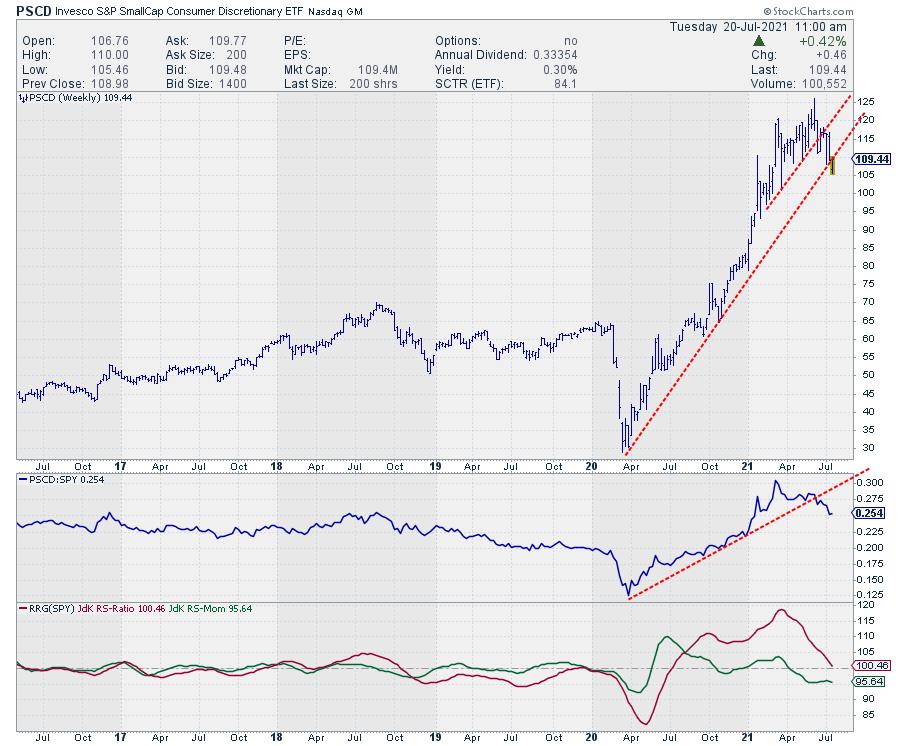The height and width of the screenshot is (746, 900).
Task: Click the 100.46 RS-Ratio axis tag
Action: [867, 665]
